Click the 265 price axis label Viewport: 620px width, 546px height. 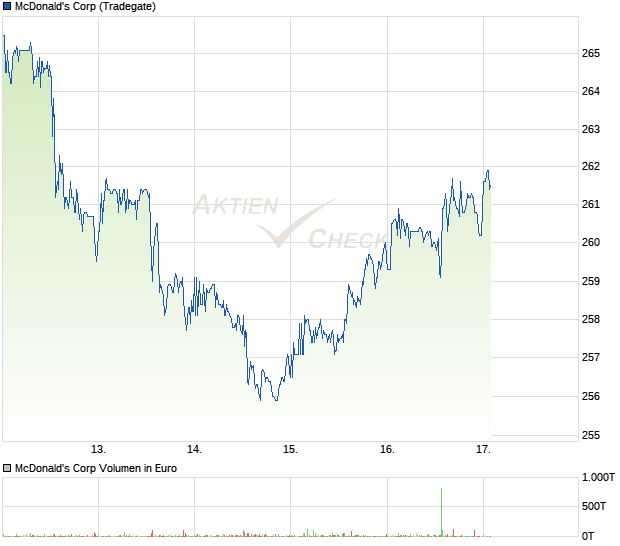coord(591,53)
